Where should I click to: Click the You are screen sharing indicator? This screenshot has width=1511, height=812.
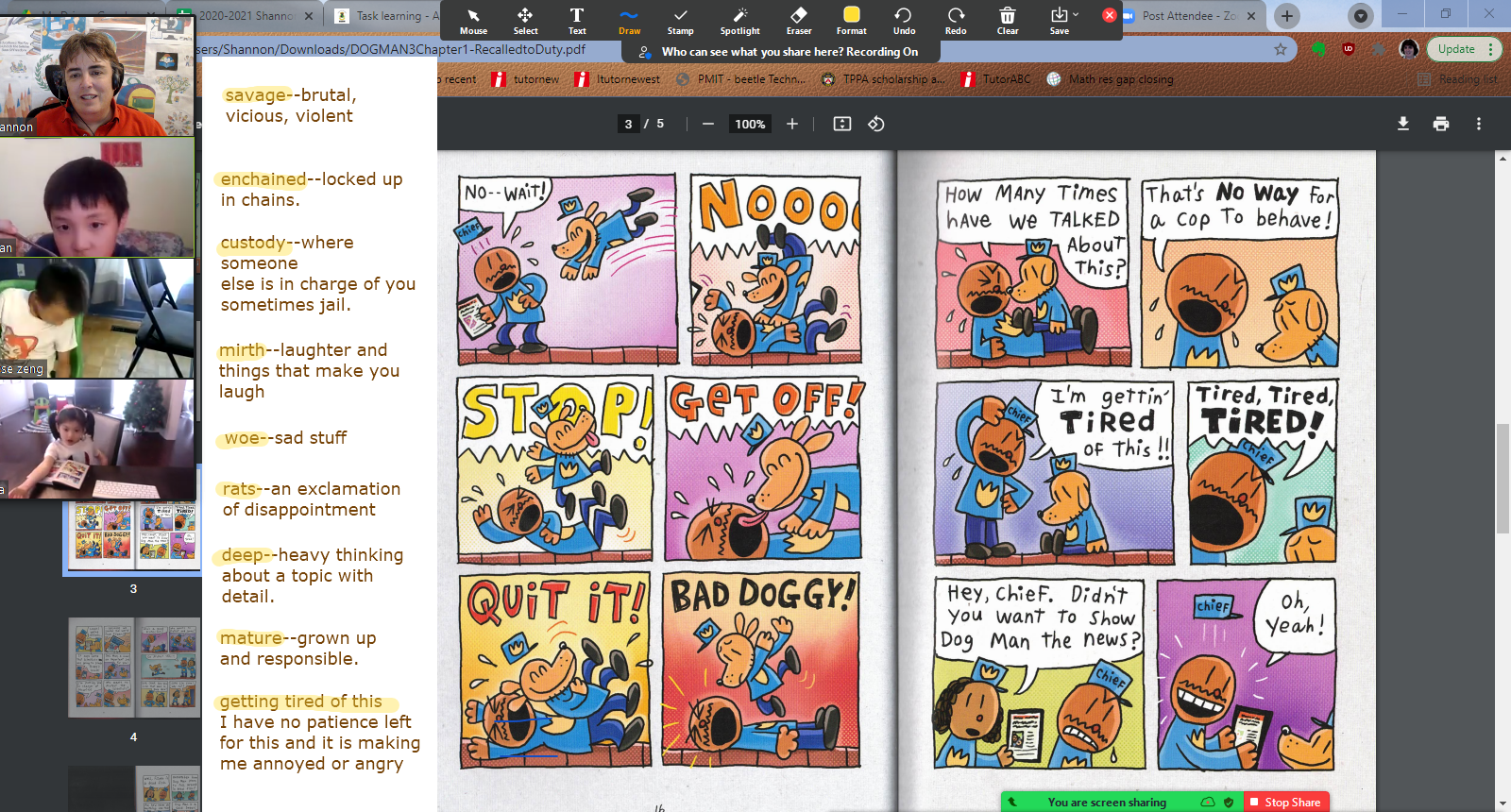(x=1107, y=803)
